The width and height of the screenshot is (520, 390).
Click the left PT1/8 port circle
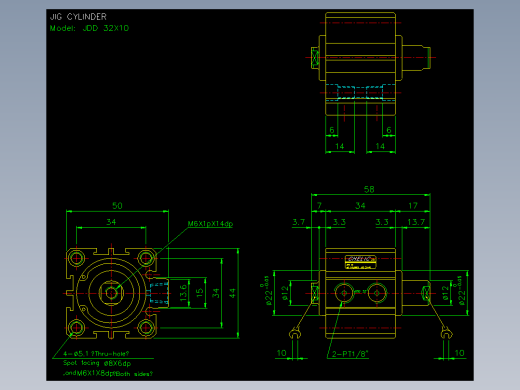pyautogui.click(x=344, y=293)
